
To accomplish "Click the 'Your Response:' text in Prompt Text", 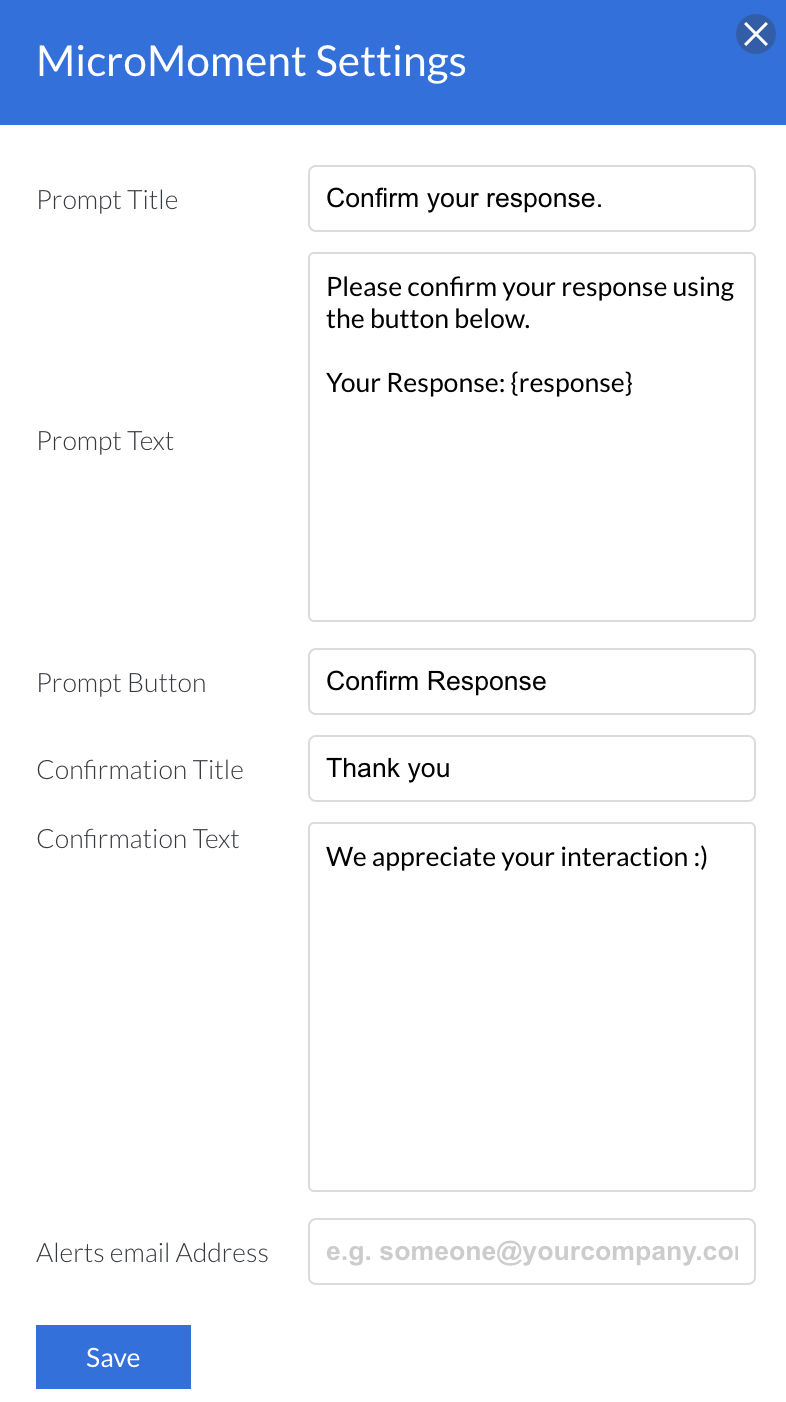I will coord(414,383).
